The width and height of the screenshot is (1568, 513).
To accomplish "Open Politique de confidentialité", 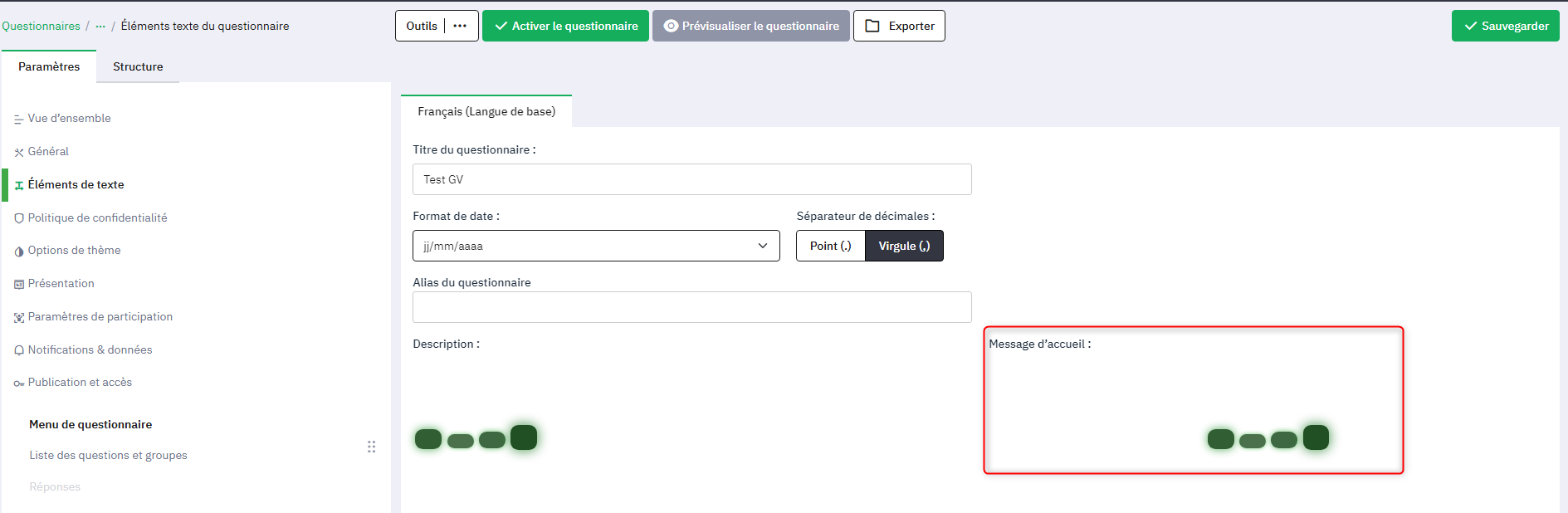I will coord(98,217).
